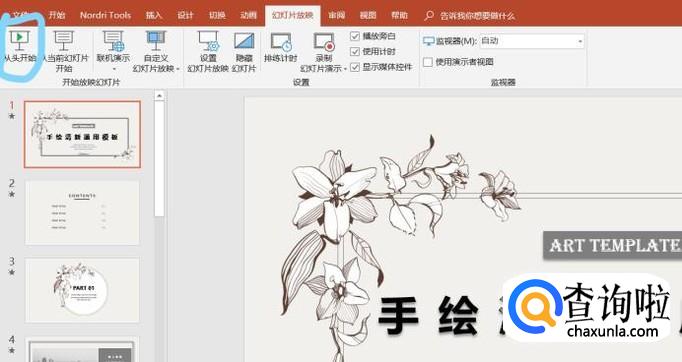This screenshot has width=682, height=362.
Task: Select slide 2 Contents thumbnail
Action: point(82,213)
